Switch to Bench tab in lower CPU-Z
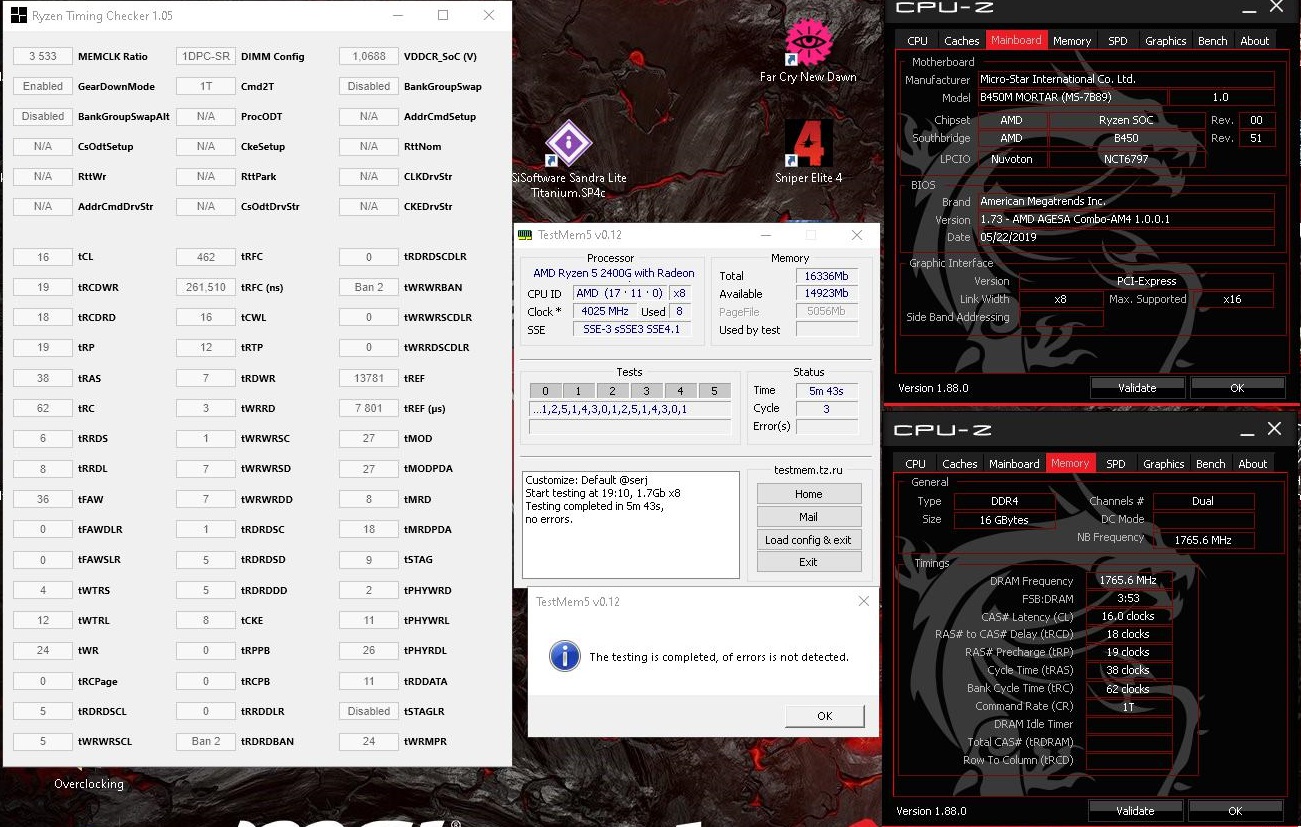 [x=1210, y=464]
